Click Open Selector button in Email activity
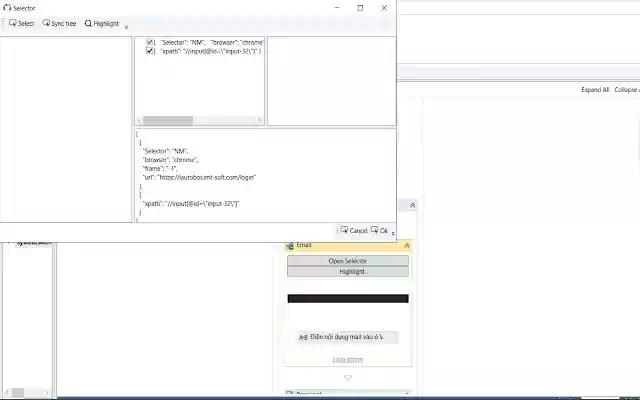The image size is (640, 400). tap(348, 261)
